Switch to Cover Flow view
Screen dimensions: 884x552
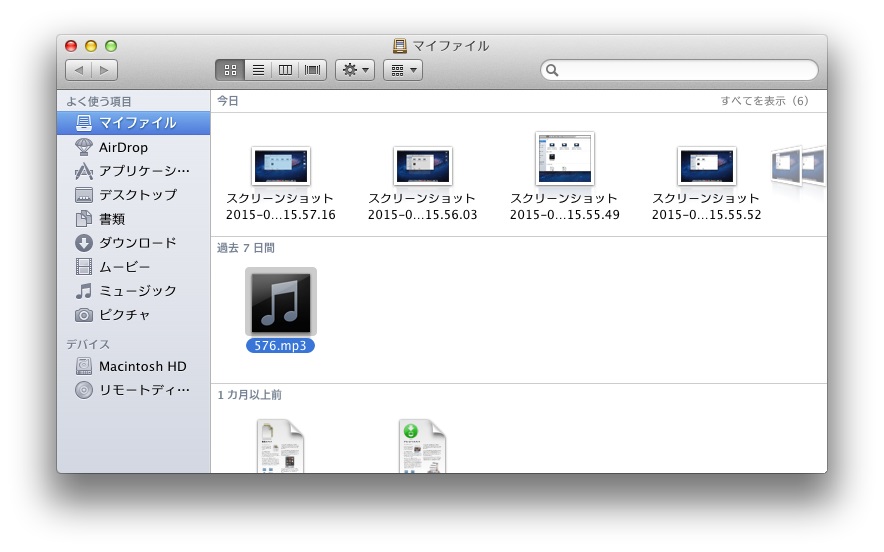tap(312, 70)
